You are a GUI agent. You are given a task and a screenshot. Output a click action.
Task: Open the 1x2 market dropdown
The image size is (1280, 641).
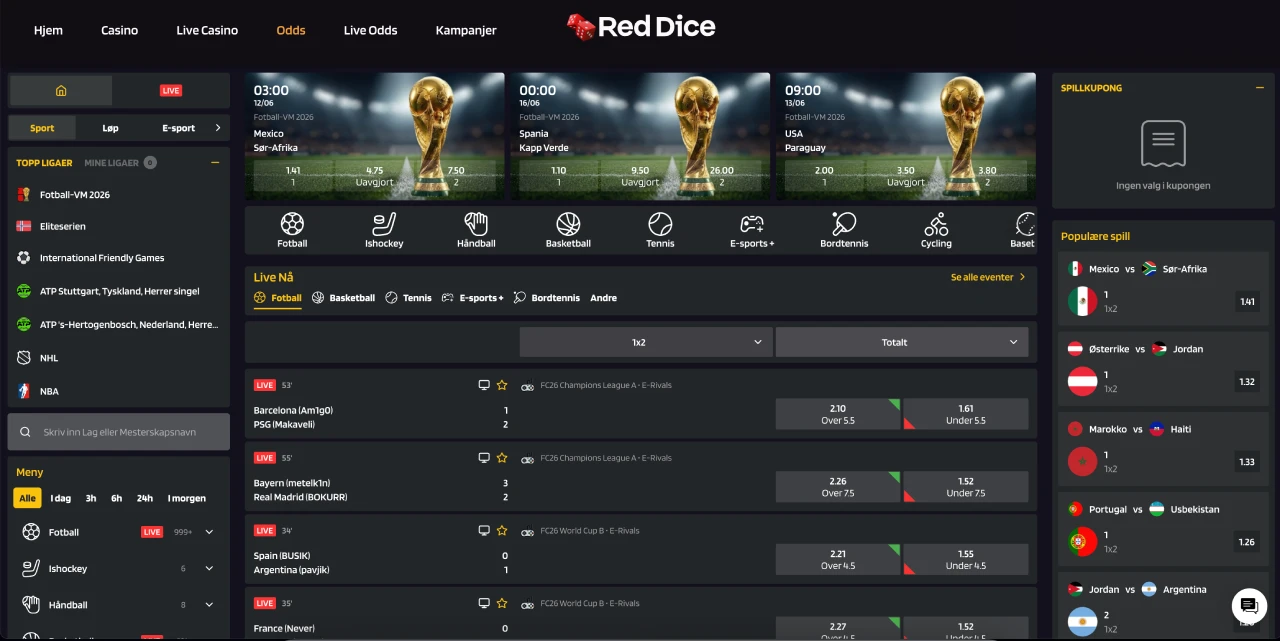(x=646, y=342)
